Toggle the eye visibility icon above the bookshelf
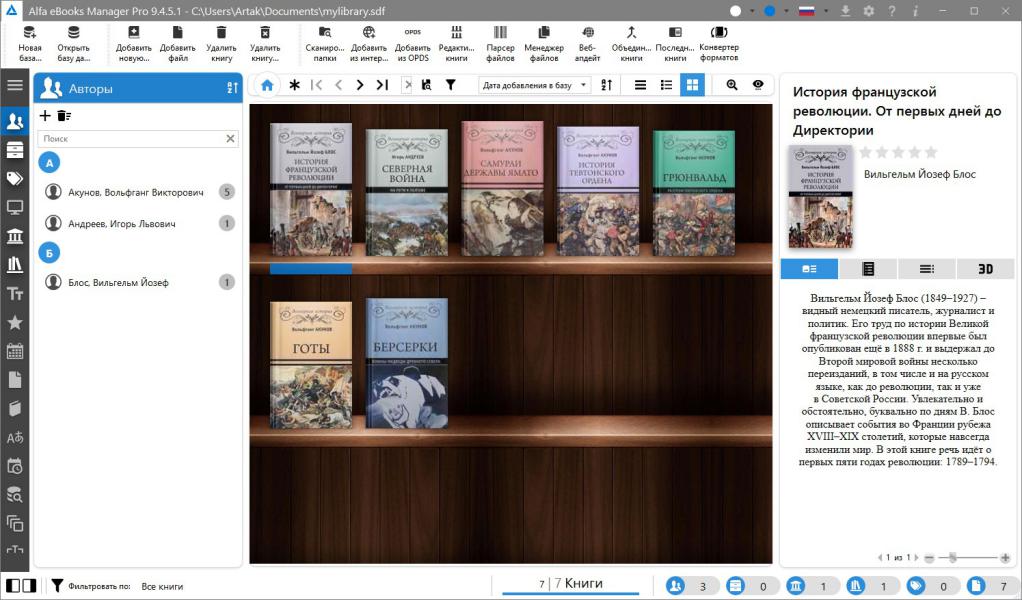1022x600 pixels. click(x=758, y=85)
